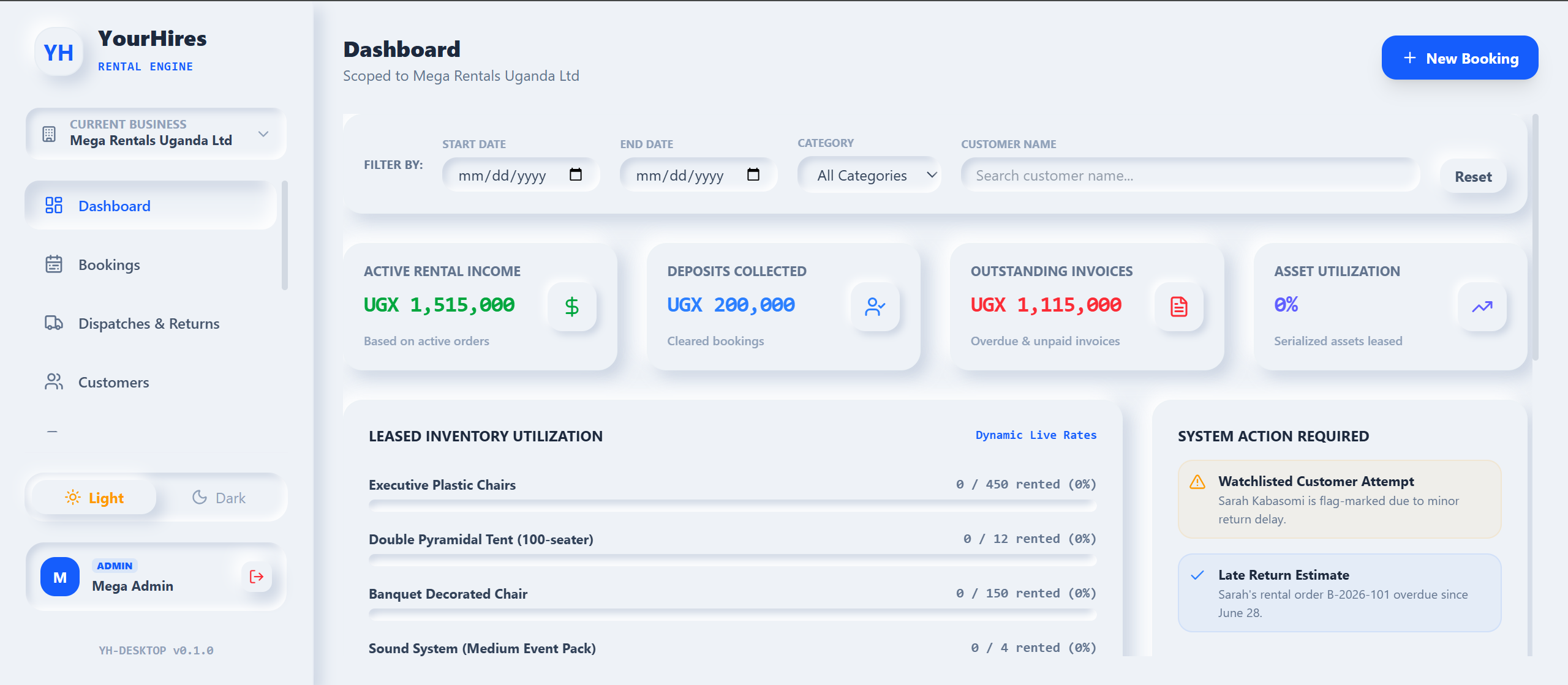This screenshot has height=685, width=1568.
Task: Click YH-DESKTOP v0.1.0 version text
Action: point(156,650)
